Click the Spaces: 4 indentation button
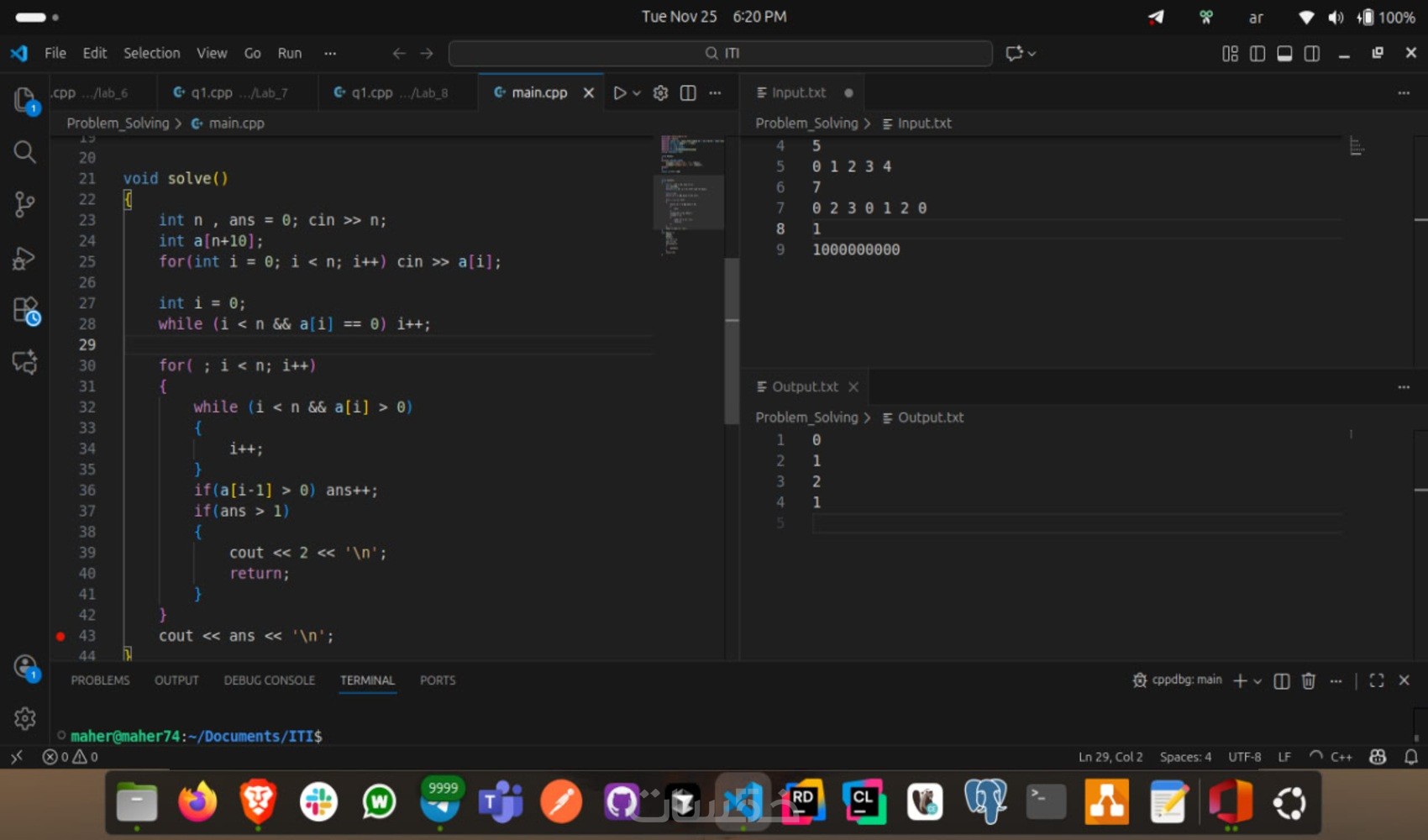 [1185, 757]
